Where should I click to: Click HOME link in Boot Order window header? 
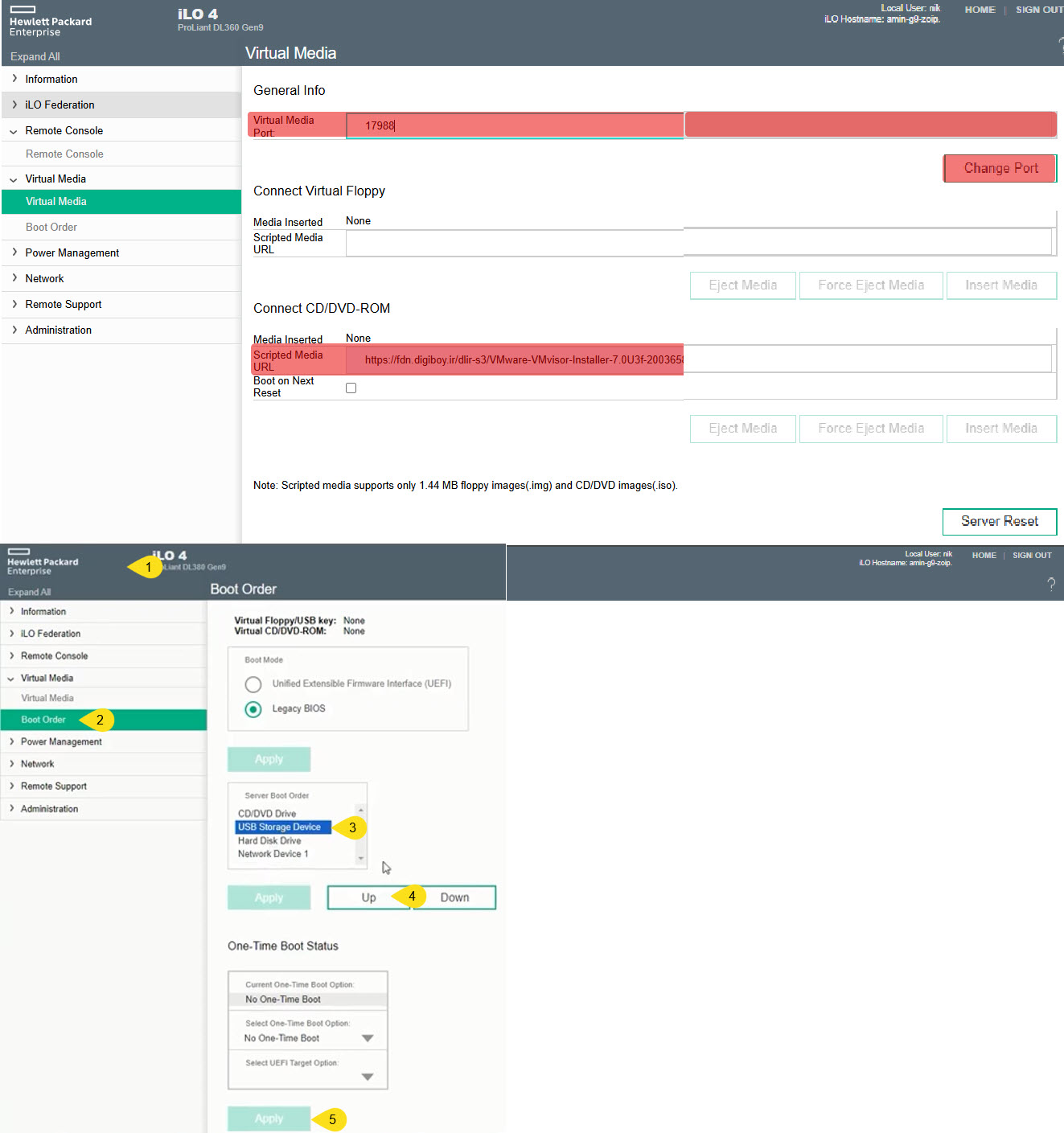click(984, 555)
